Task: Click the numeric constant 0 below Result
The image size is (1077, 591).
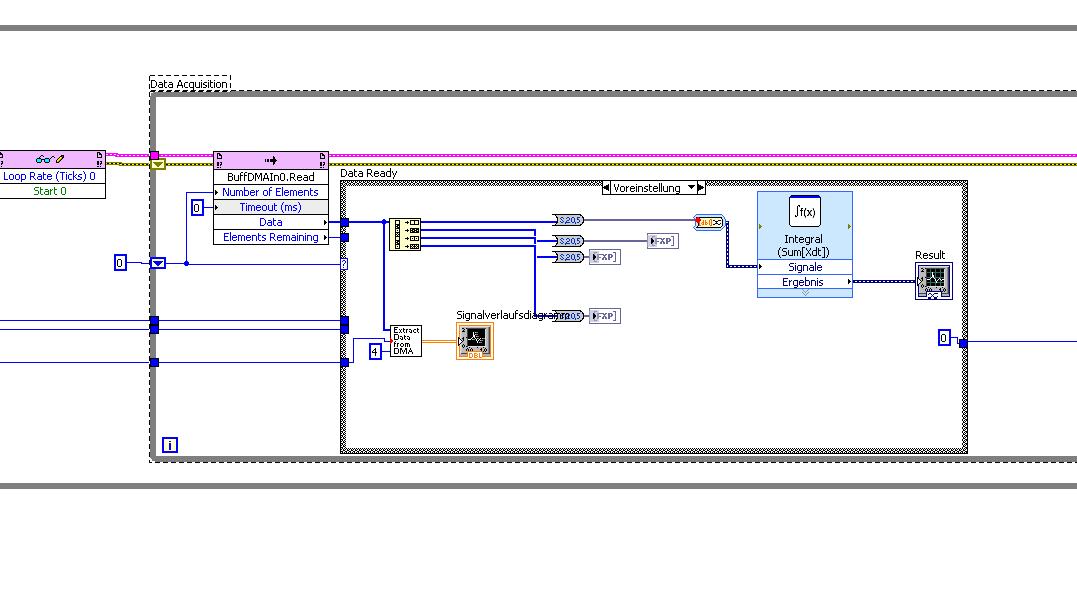Action: [944, 338]
